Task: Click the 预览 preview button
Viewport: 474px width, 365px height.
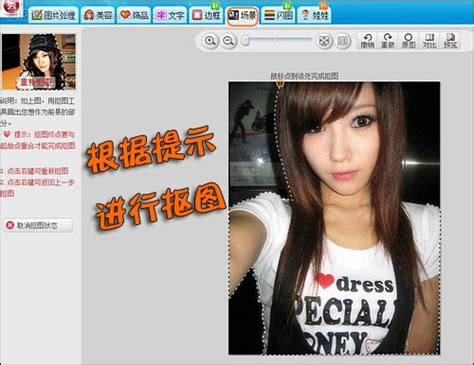Action: click(x=450, y=41)
